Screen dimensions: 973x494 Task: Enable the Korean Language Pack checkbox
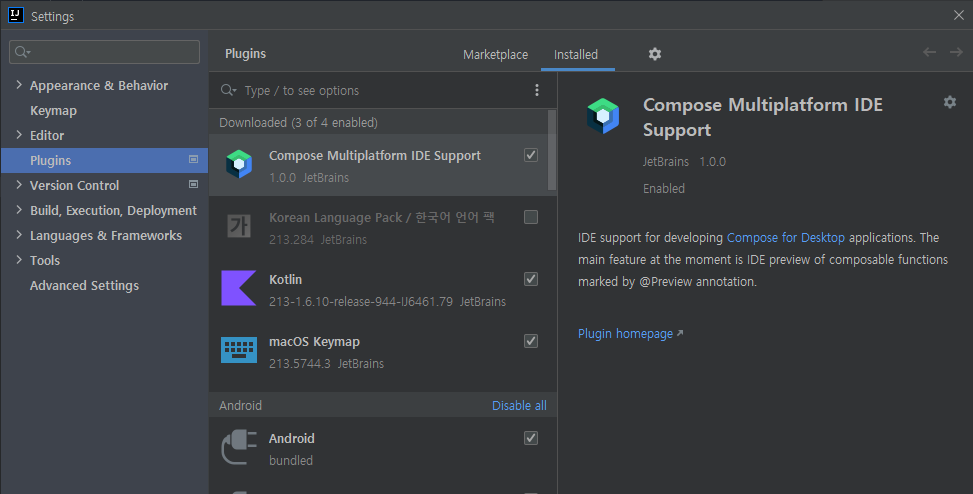pyautogui.click(x=531, y=217)
